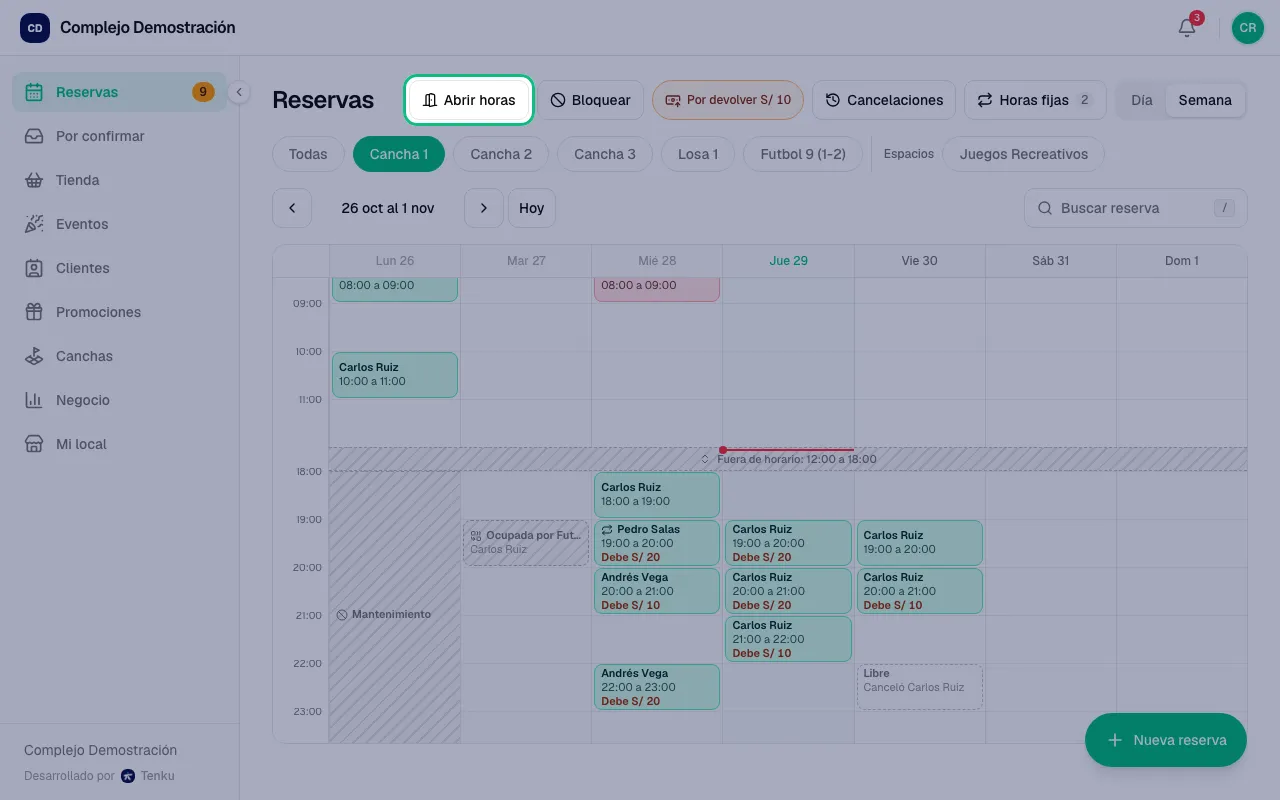This screenshot has height=800, width=1280.
Task: Focus the Buscar reserva search field
Action: click(x=1136, y=208)
